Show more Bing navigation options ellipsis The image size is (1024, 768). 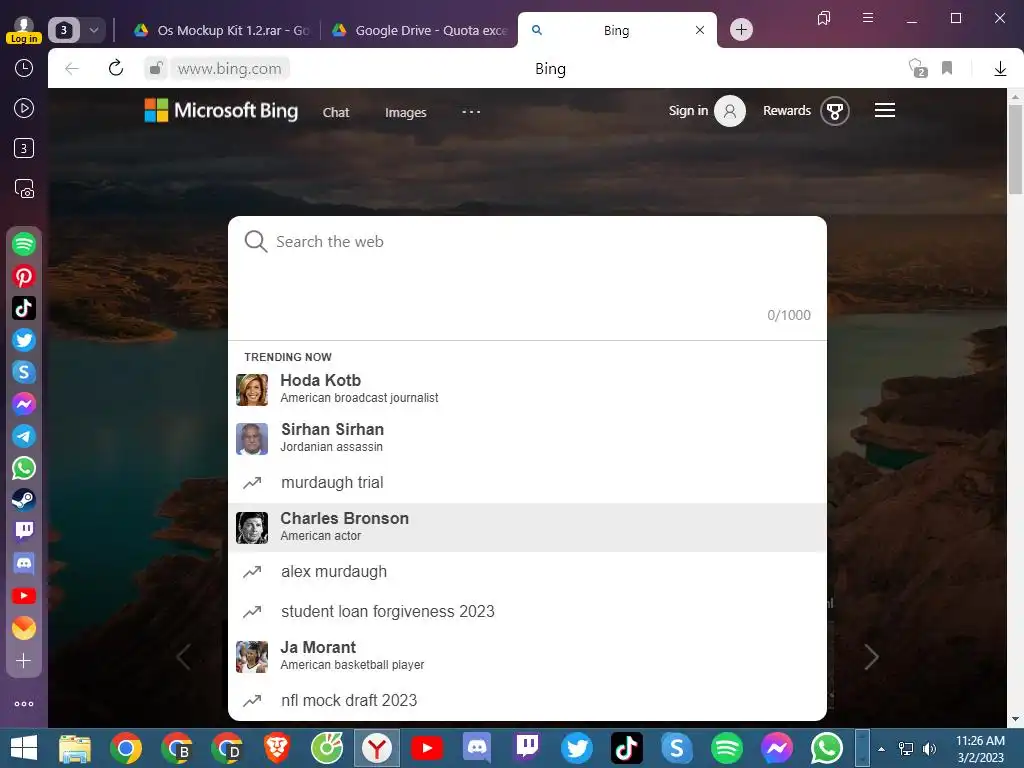pyautogui.click(x=471, y=112)
